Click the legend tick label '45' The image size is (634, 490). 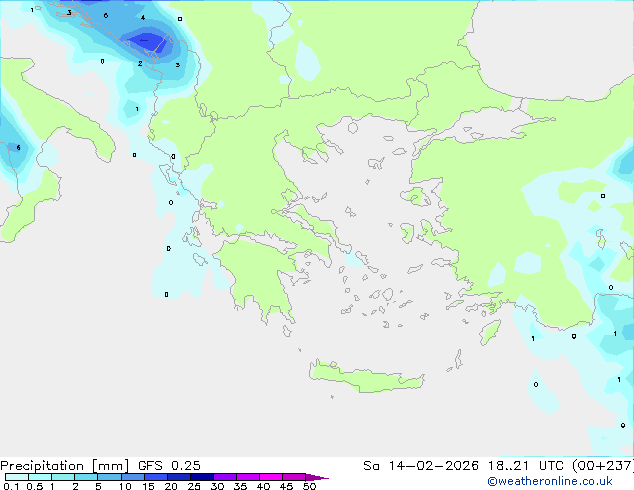click(286, 486)
